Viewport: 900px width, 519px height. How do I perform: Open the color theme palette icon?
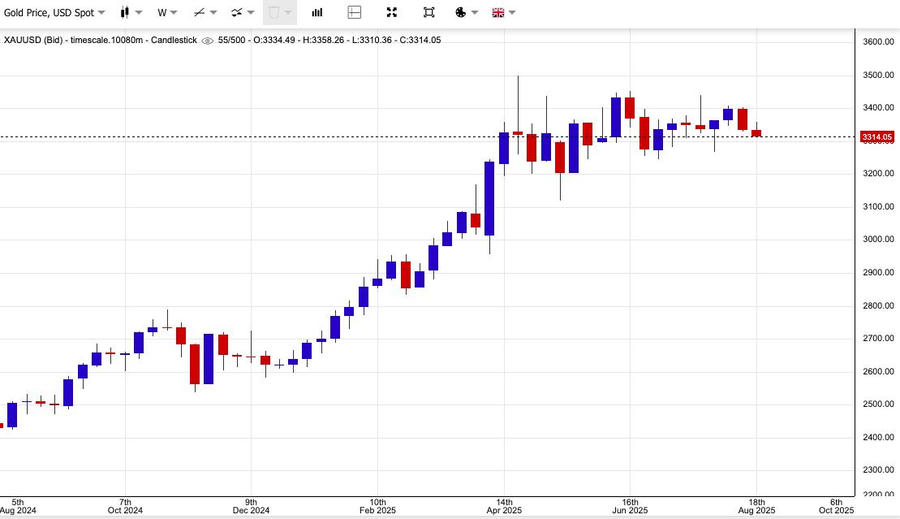point(461,13)
